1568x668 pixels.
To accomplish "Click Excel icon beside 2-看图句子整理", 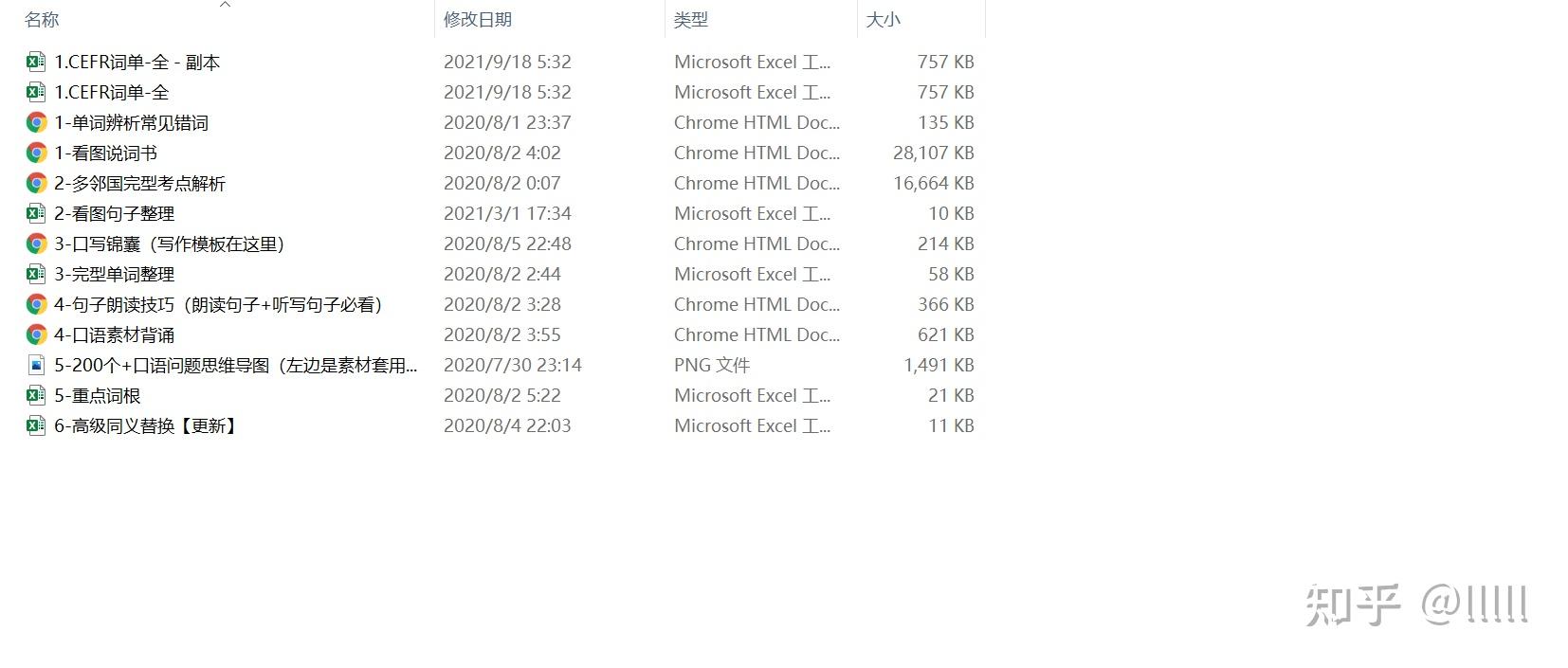I will (35, 213).
